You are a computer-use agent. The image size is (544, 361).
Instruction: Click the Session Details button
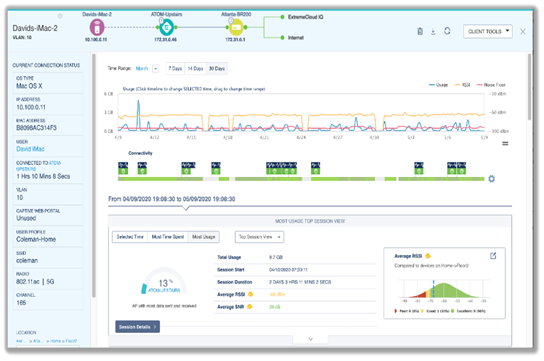point(137,327)
